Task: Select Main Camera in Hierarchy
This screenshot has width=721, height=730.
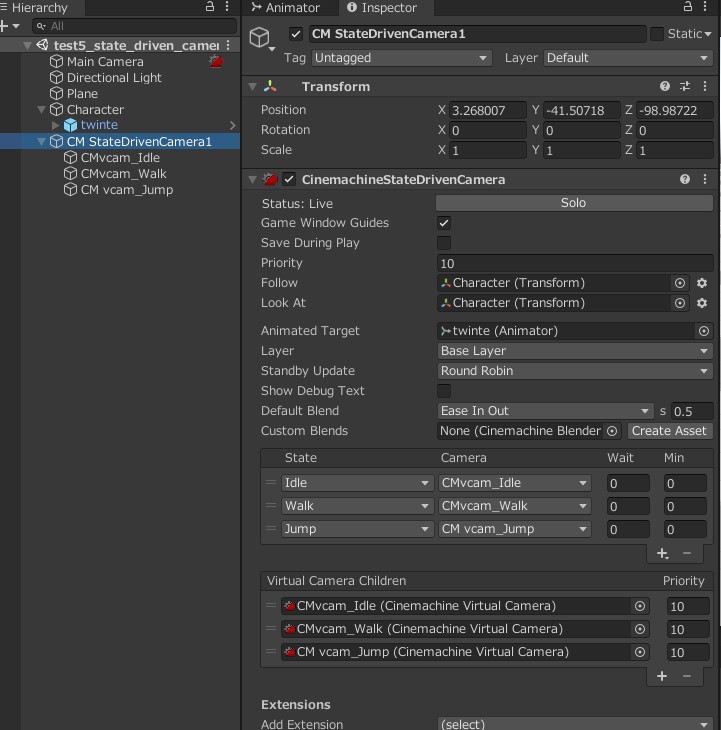Action: pos(105,61)
